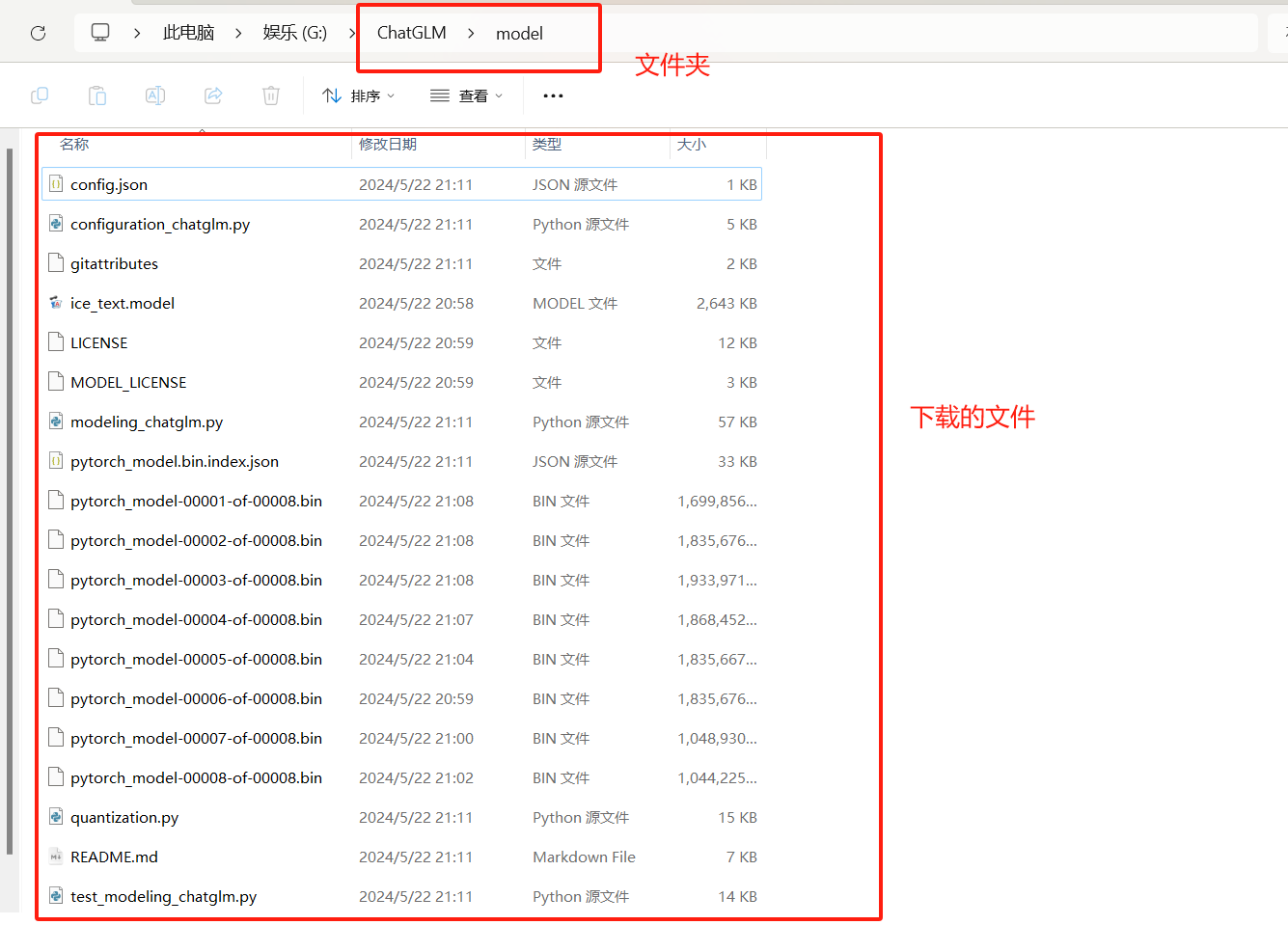Click the Markdown File type cell

(584, 857)
